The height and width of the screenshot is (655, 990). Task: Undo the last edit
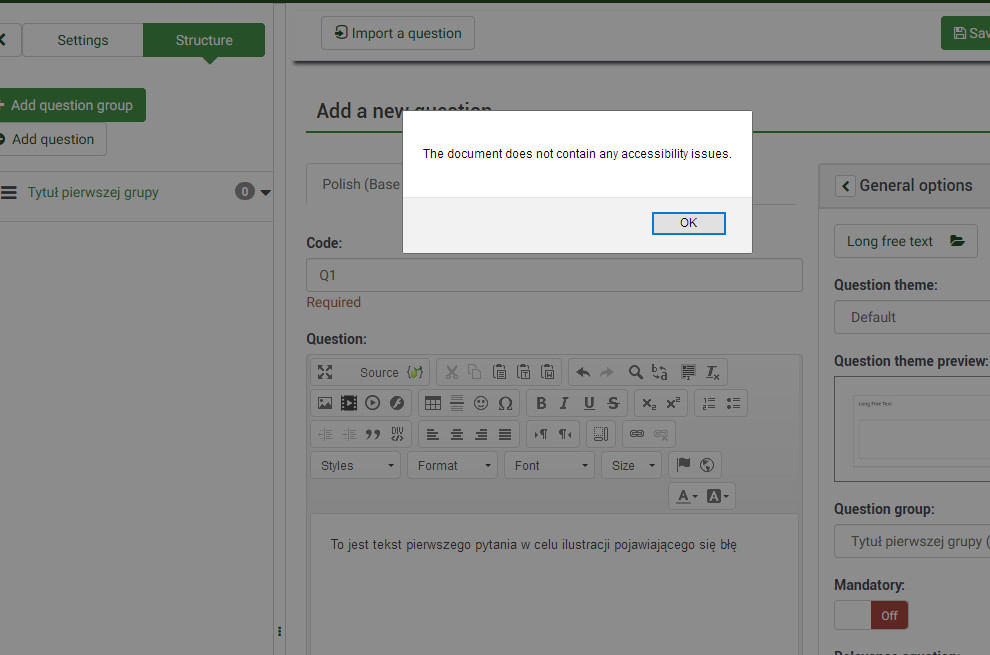[x=583, y=372]
